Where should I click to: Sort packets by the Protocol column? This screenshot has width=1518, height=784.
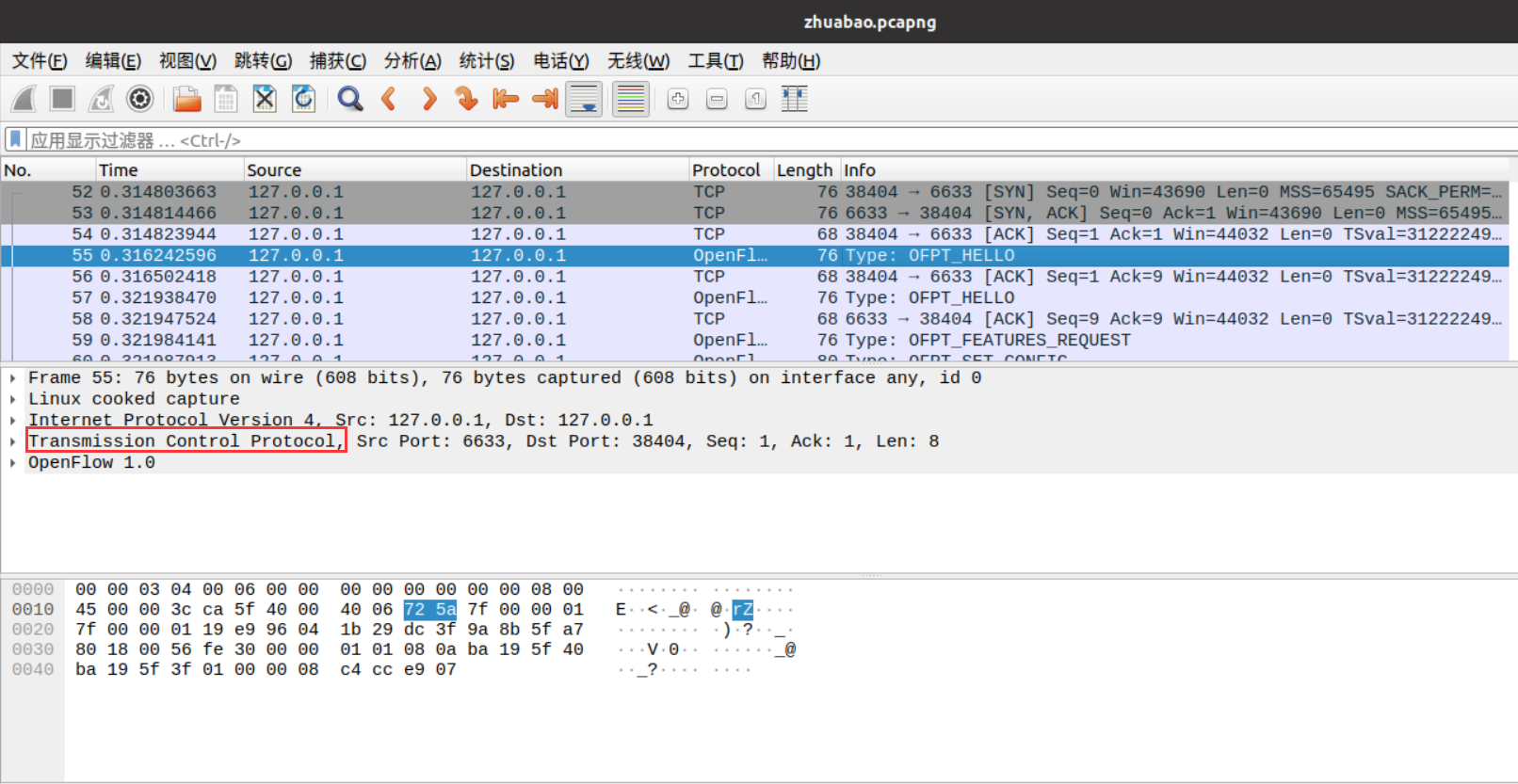point(732,170)
